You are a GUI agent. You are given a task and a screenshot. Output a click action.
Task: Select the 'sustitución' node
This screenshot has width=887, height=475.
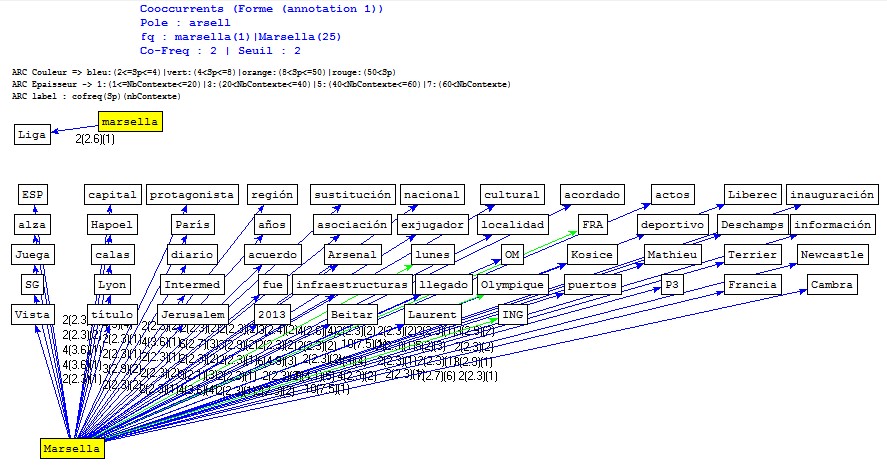tap(352, 195)
